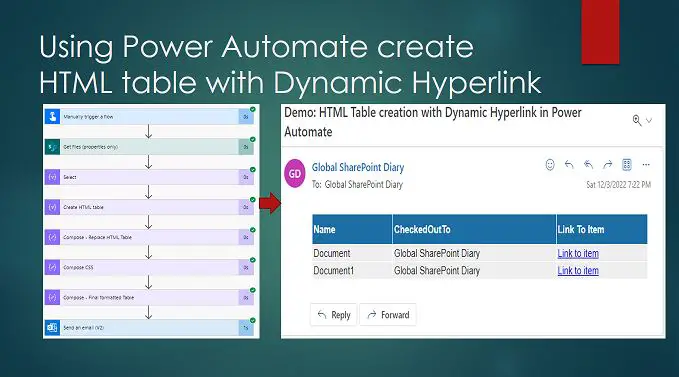Open the Compose CSS step

[149, 267]
